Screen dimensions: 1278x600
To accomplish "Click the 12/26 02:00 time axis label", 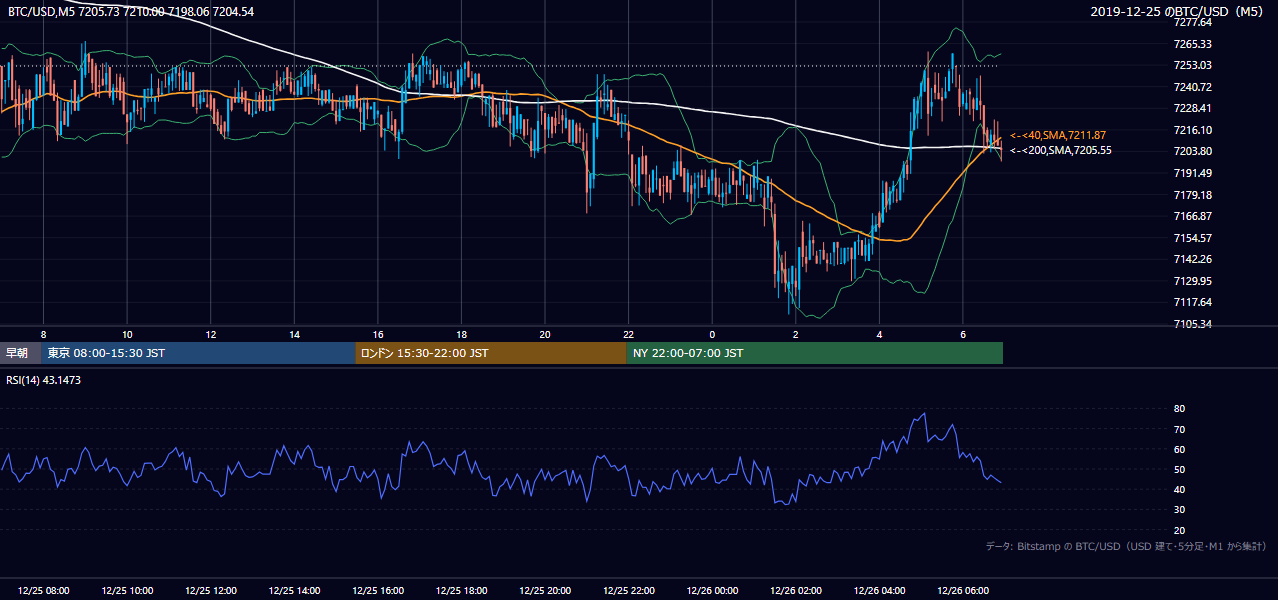I will [796, 591].
